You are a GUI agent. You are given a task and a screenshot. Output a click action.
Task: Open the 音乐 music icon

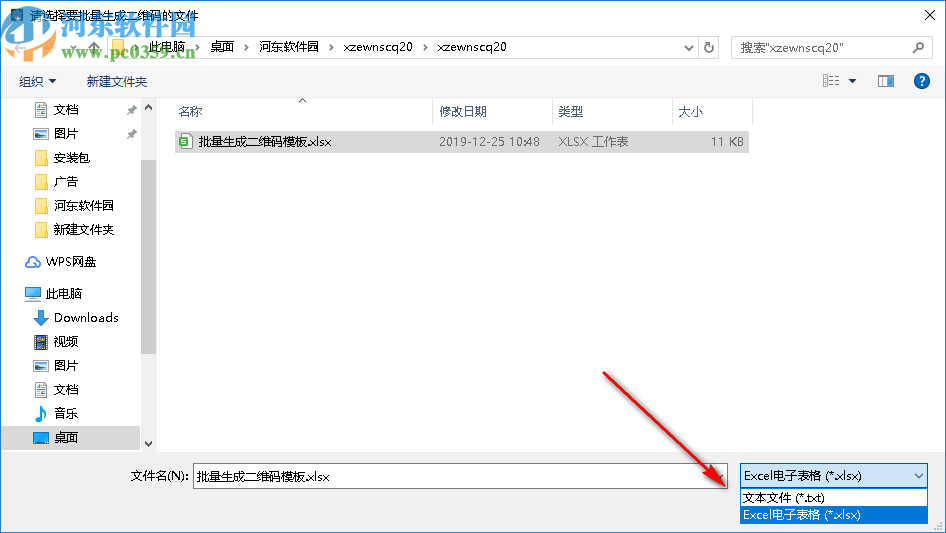[x=40, y=414]
